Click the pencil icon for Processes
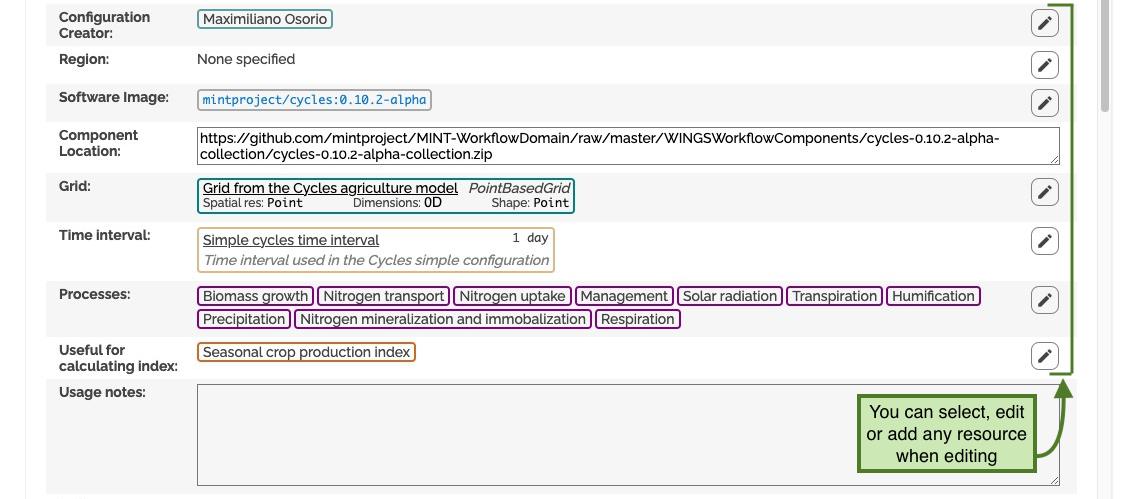1138x499 pixels. point(1044,300)
